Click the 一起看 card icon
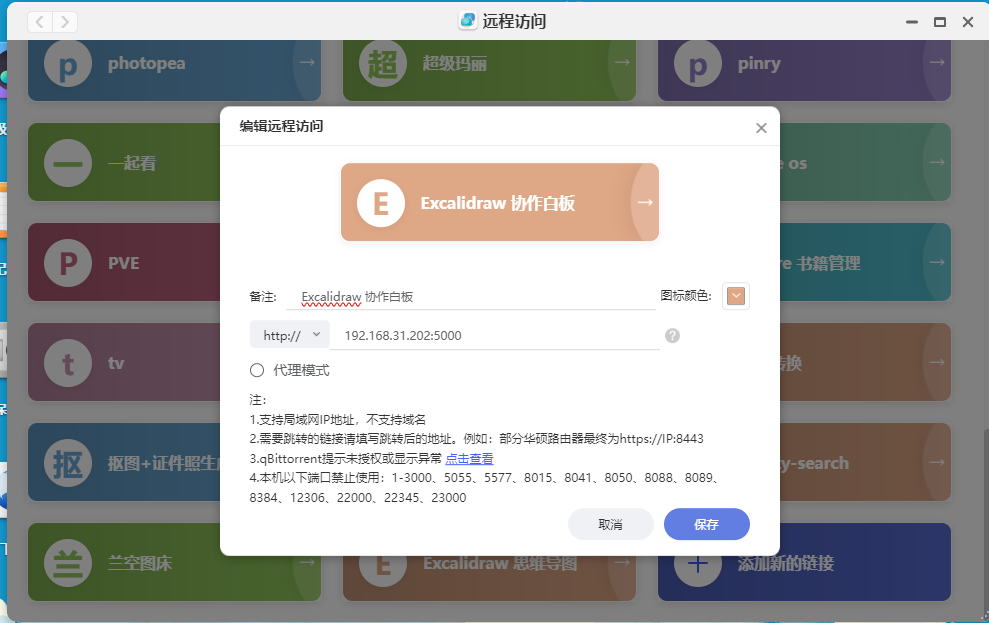 [x=68, y=163]
